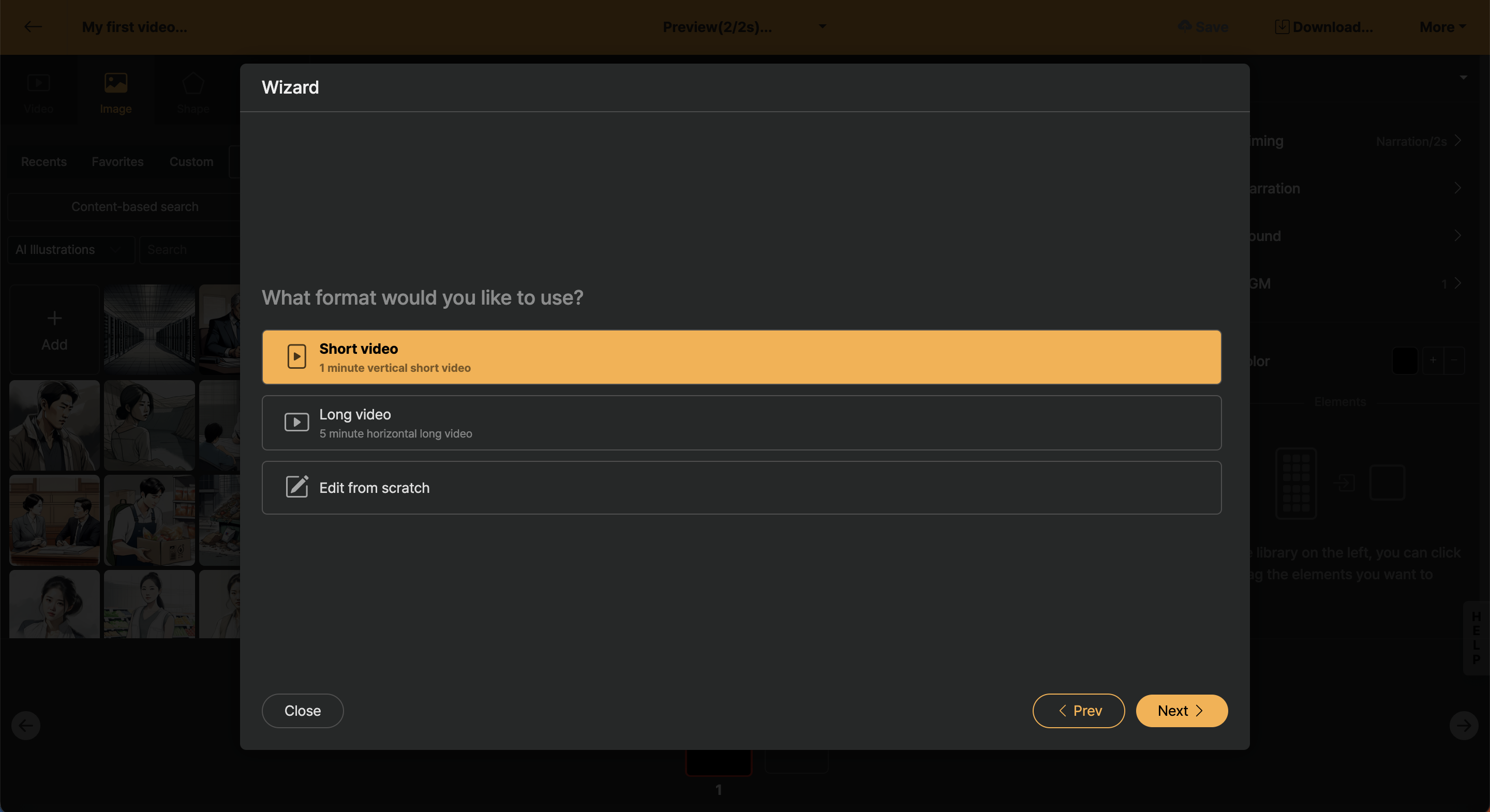This screenshot has height=812, width=1490.
Task: Open the Preview dropdown arrow
Action: [822, 26]
